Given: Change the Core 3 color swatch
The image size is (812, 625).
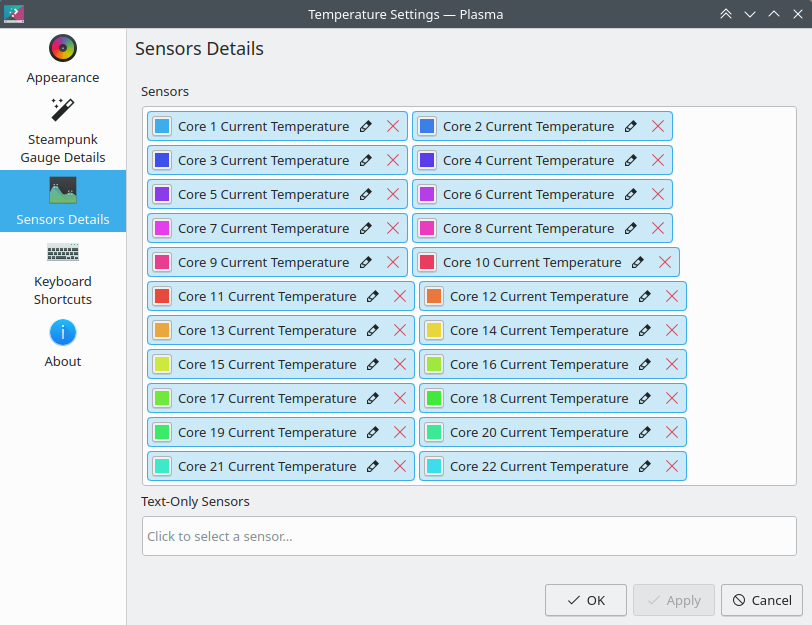Looking at the screenshot, I should [x=162, y=161].
